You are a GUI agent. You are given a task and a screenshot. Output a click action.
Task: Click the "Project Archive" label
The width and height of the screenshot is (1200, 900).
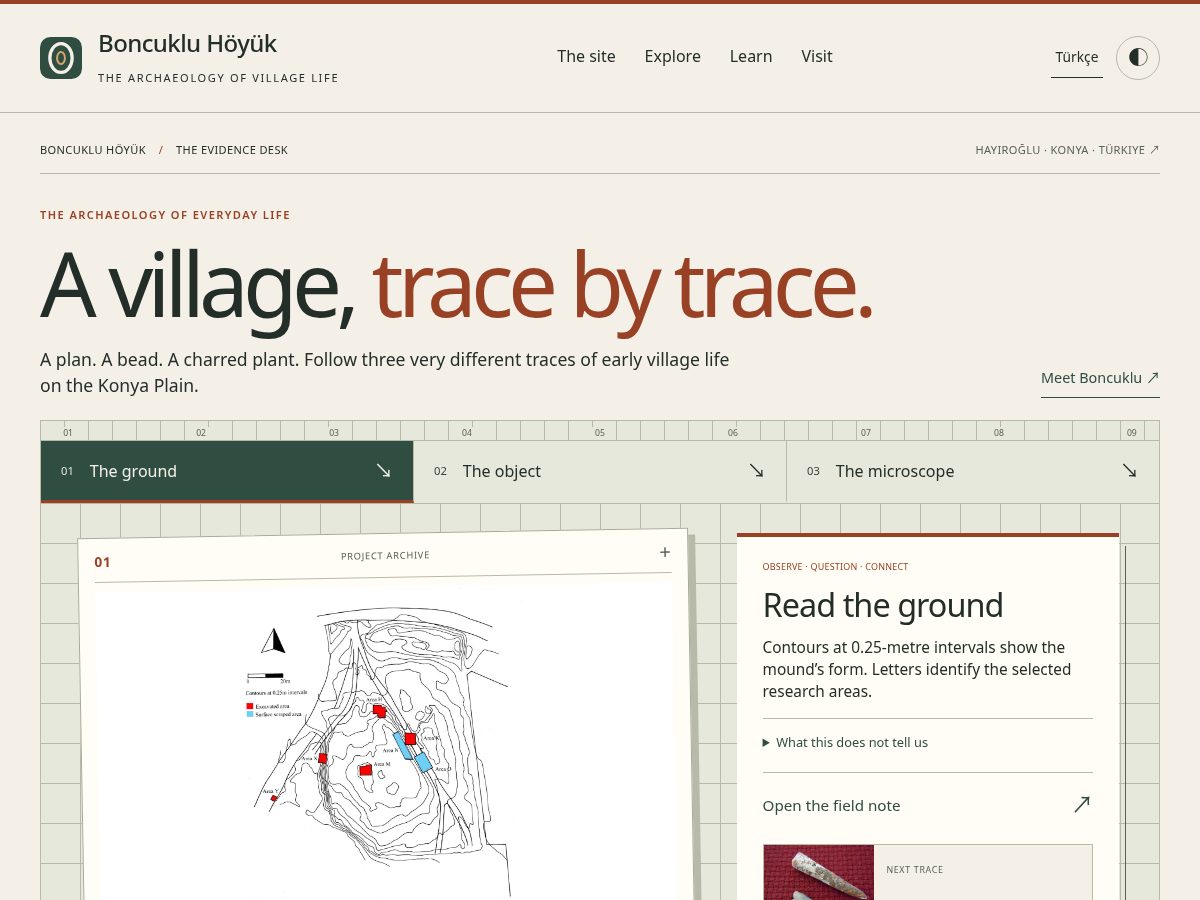pos(385,555)
